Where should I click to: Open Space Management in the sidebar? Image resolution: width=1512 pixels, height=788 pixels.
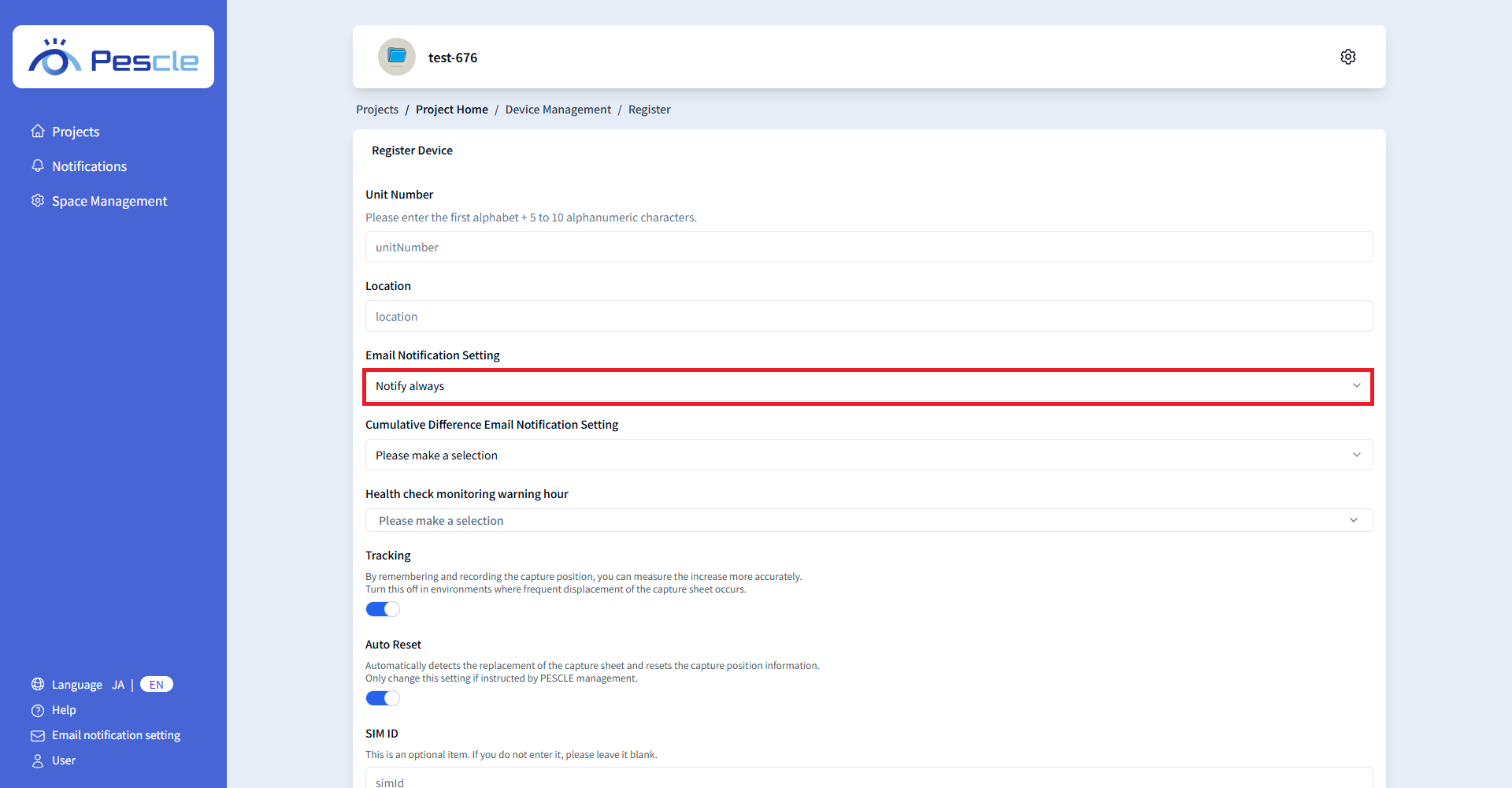tap(109, 201)
